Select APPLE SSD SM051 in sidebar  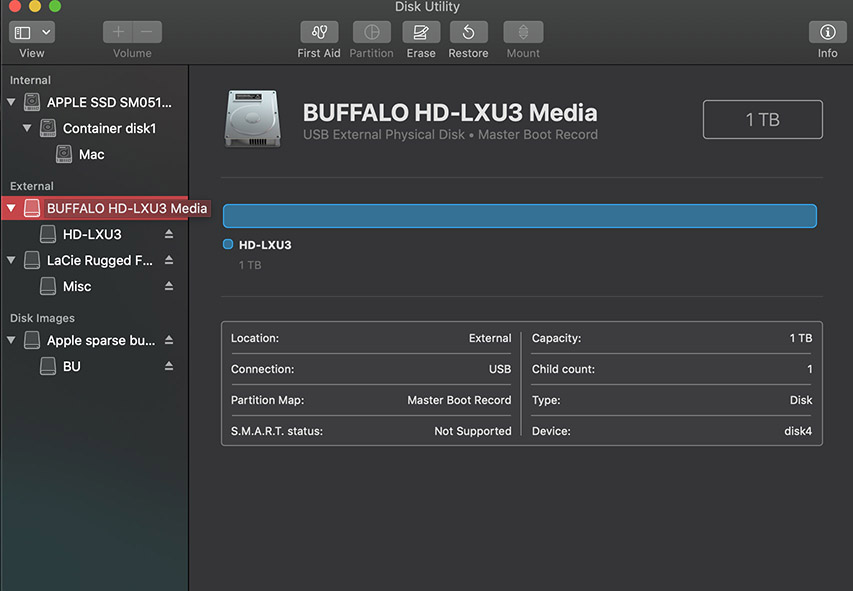pos(109,102)
